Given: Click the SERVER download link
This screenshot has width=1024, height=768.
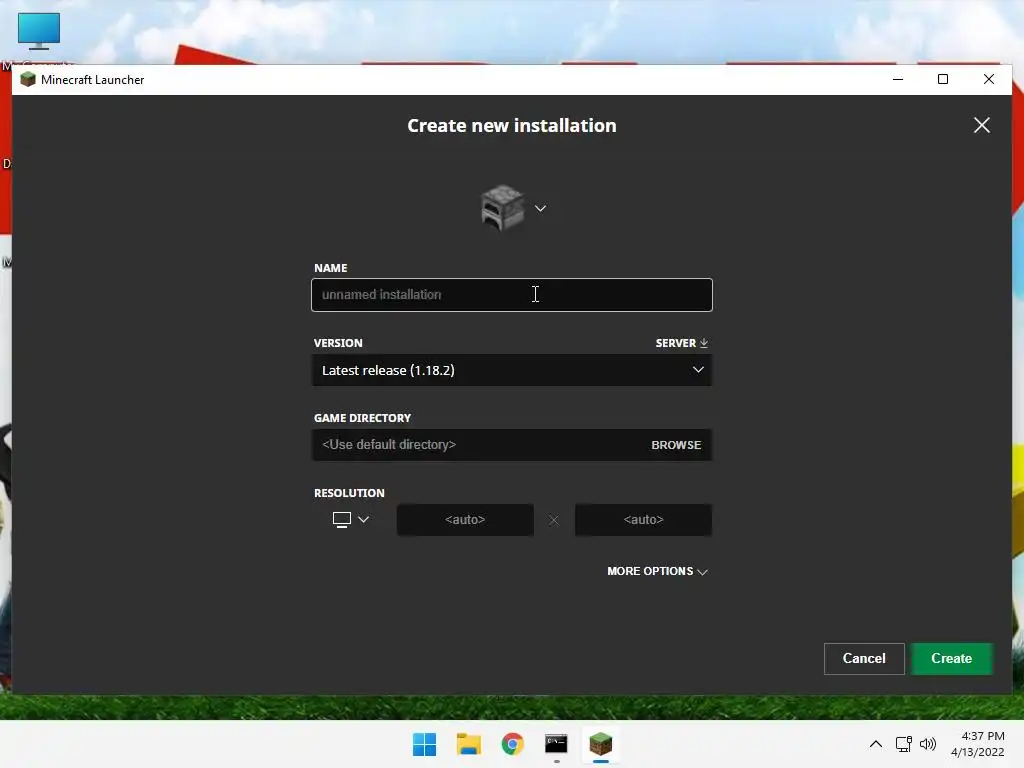Looking at the screenshot, I should (682, 343).
